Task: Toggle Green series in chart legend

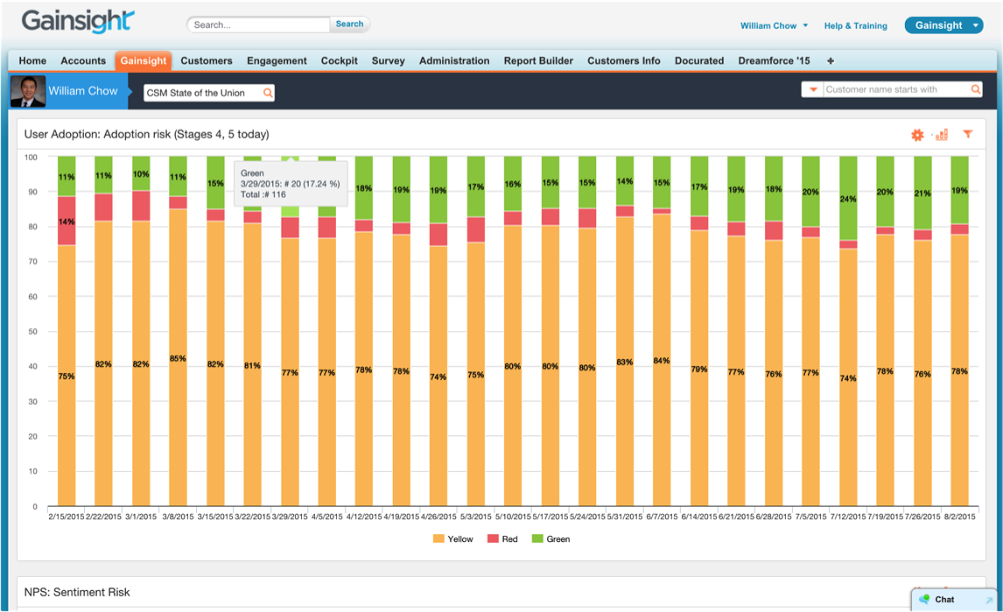Action: coord(551,539)
